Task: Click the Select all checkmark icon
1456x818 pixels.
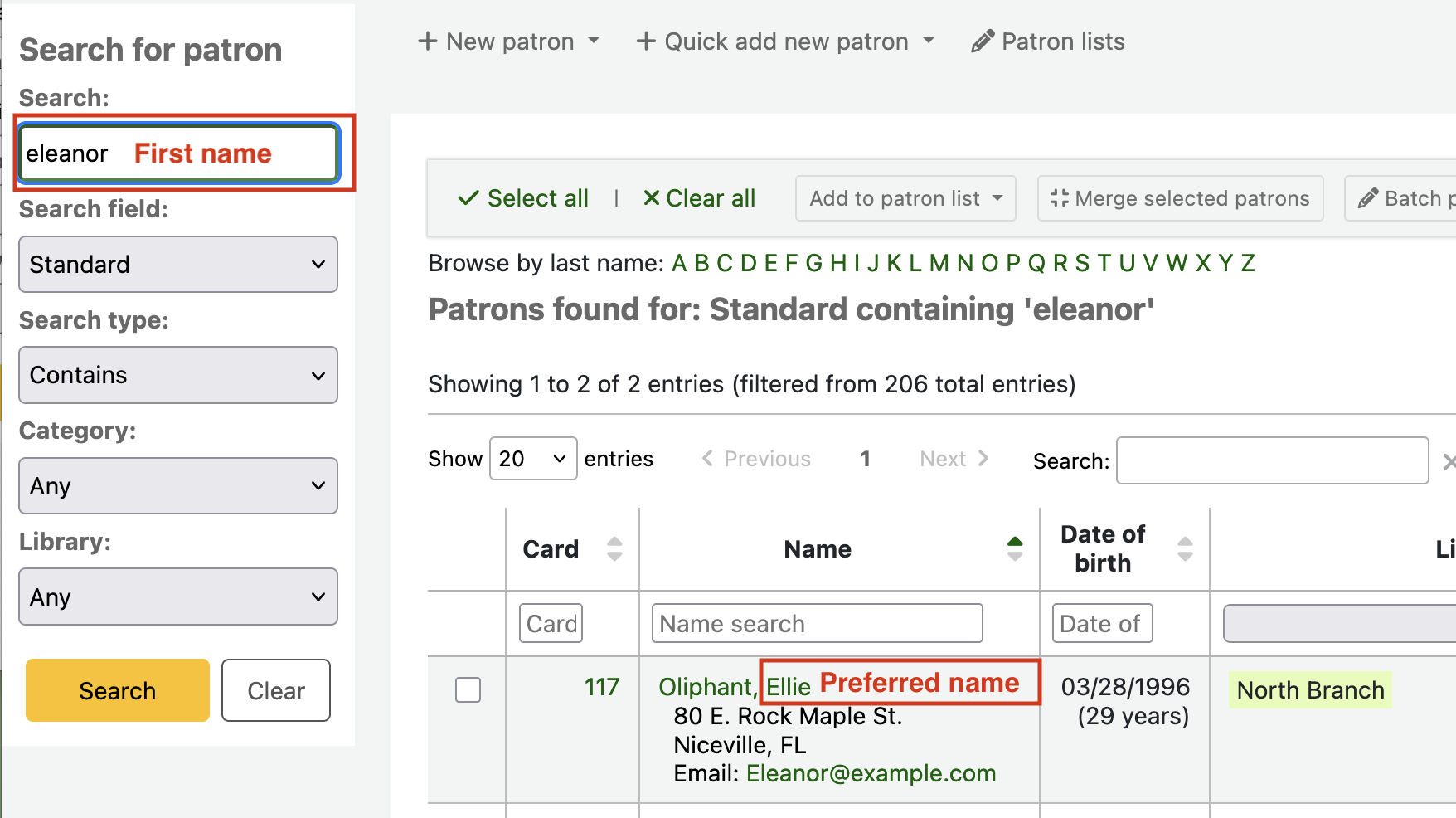Action: point(468,198)
